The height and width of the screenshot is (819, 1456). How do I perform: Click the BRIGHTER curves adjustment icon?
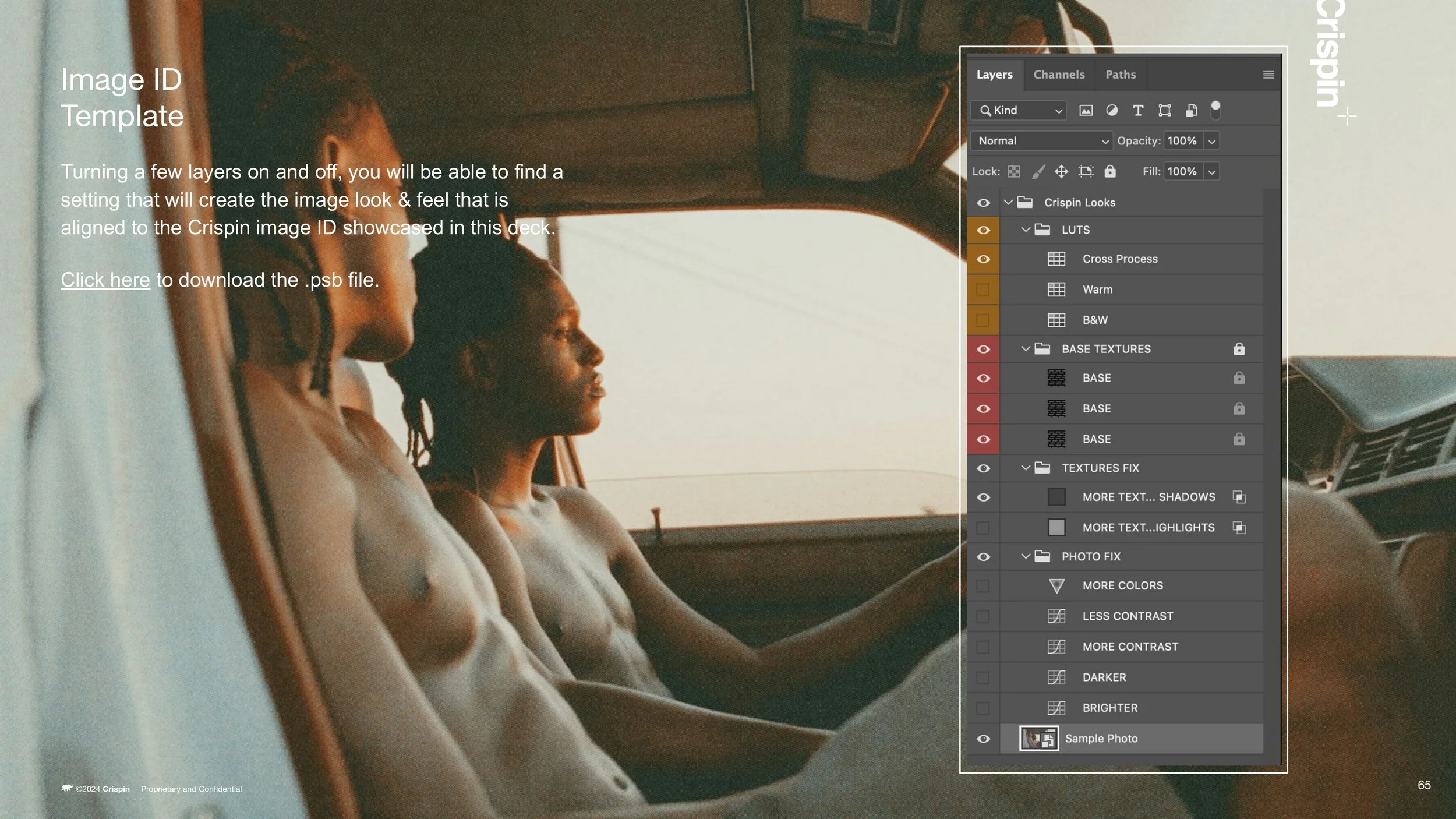pos(1056,708)
